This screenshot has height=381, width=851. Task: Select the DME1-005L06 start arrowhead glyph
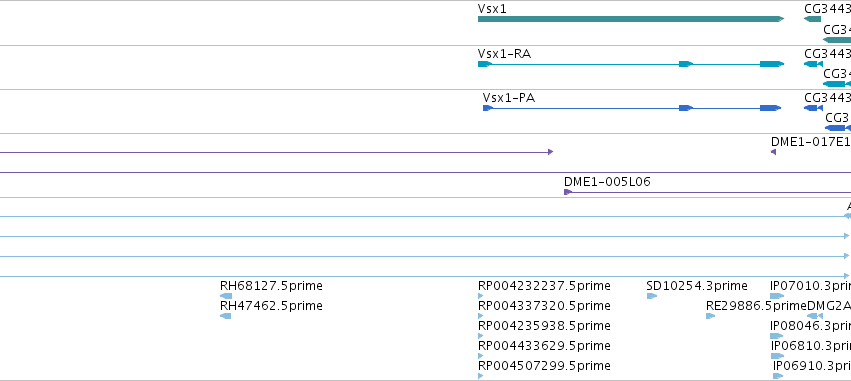point(568,192)
